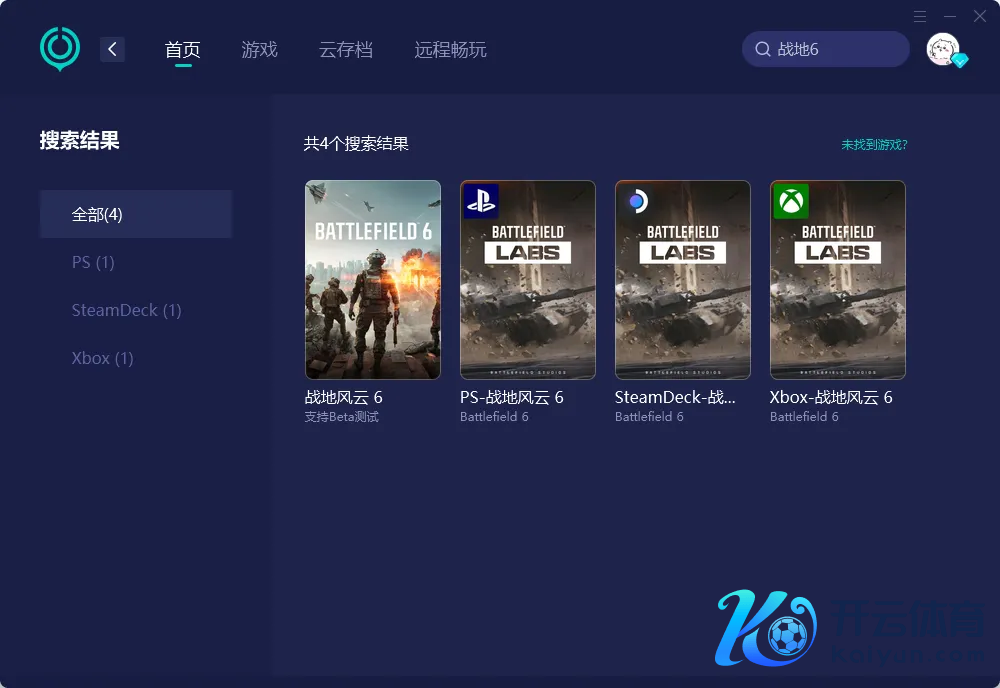
Task: Click the PlayStation badge on the game cover
Action: pyautogui.click(x=481, y=201)
